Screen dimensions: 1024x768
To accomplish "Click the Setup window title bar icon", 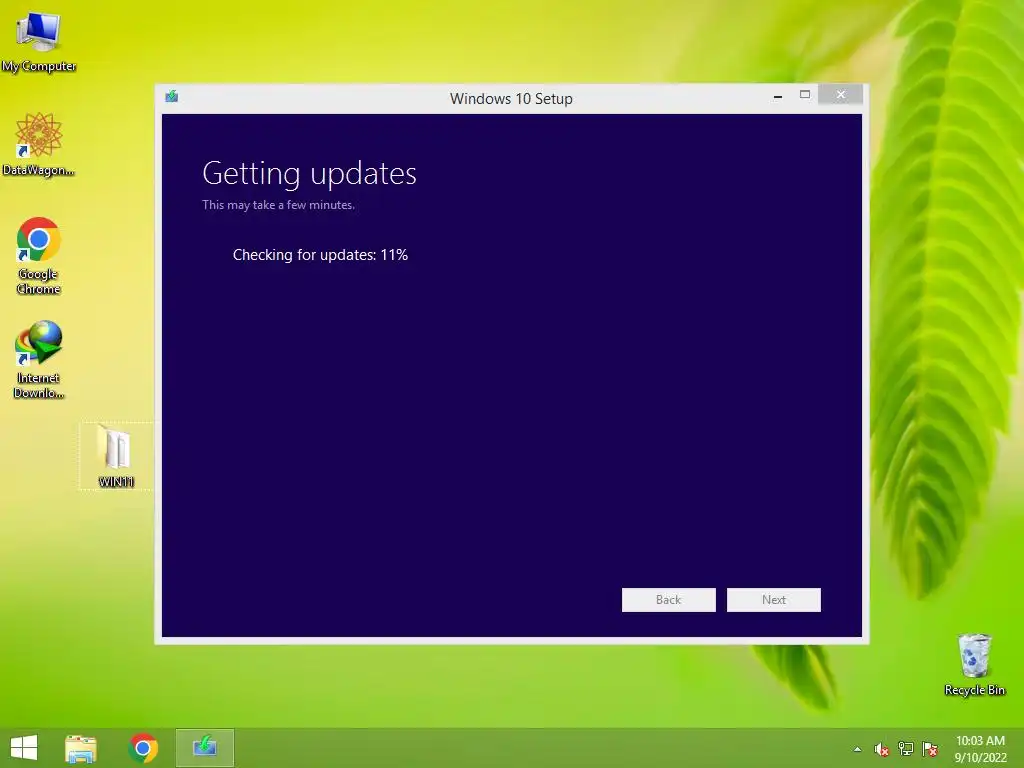I will 172,97.
